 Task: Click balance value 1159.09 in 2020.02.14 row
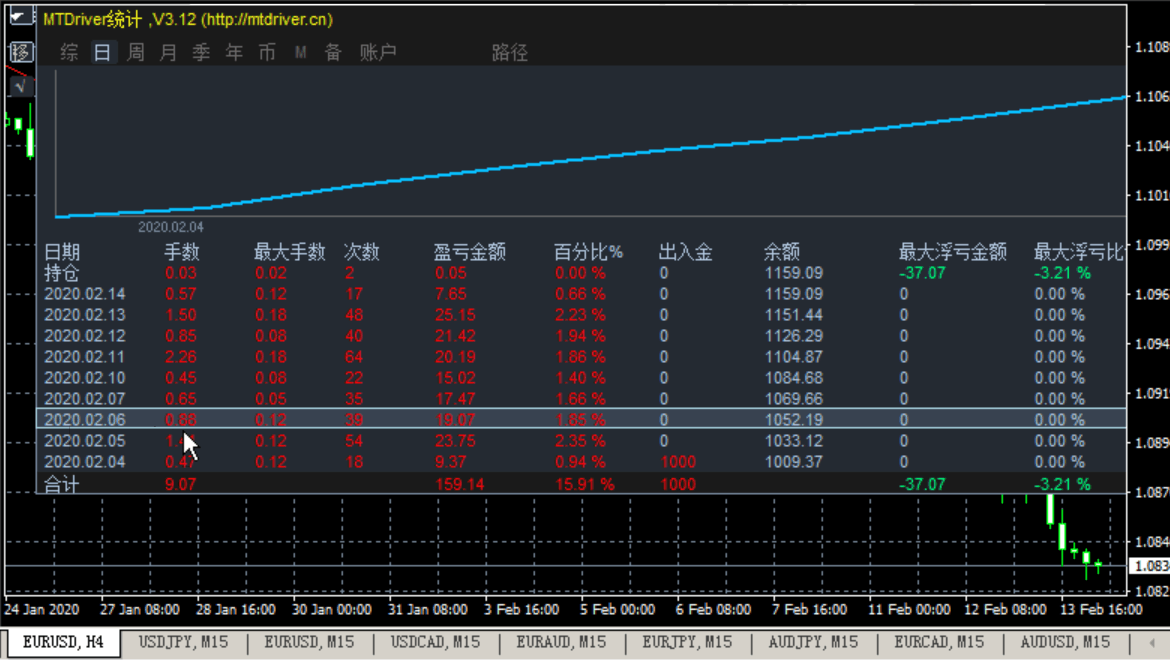(x=794, y=294)
